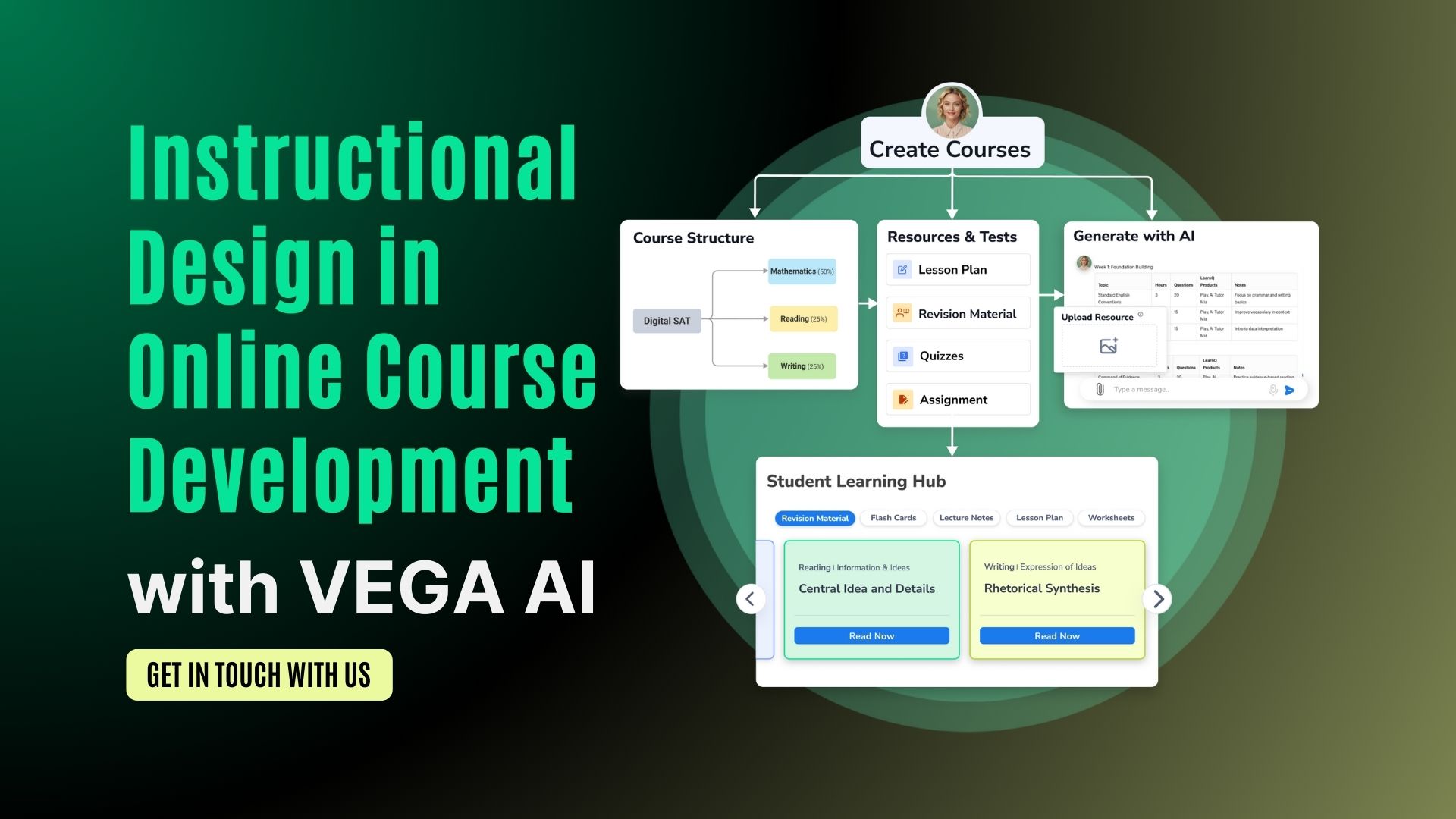Click the right arrow carousel scroll button

[x=1158, y=598]
